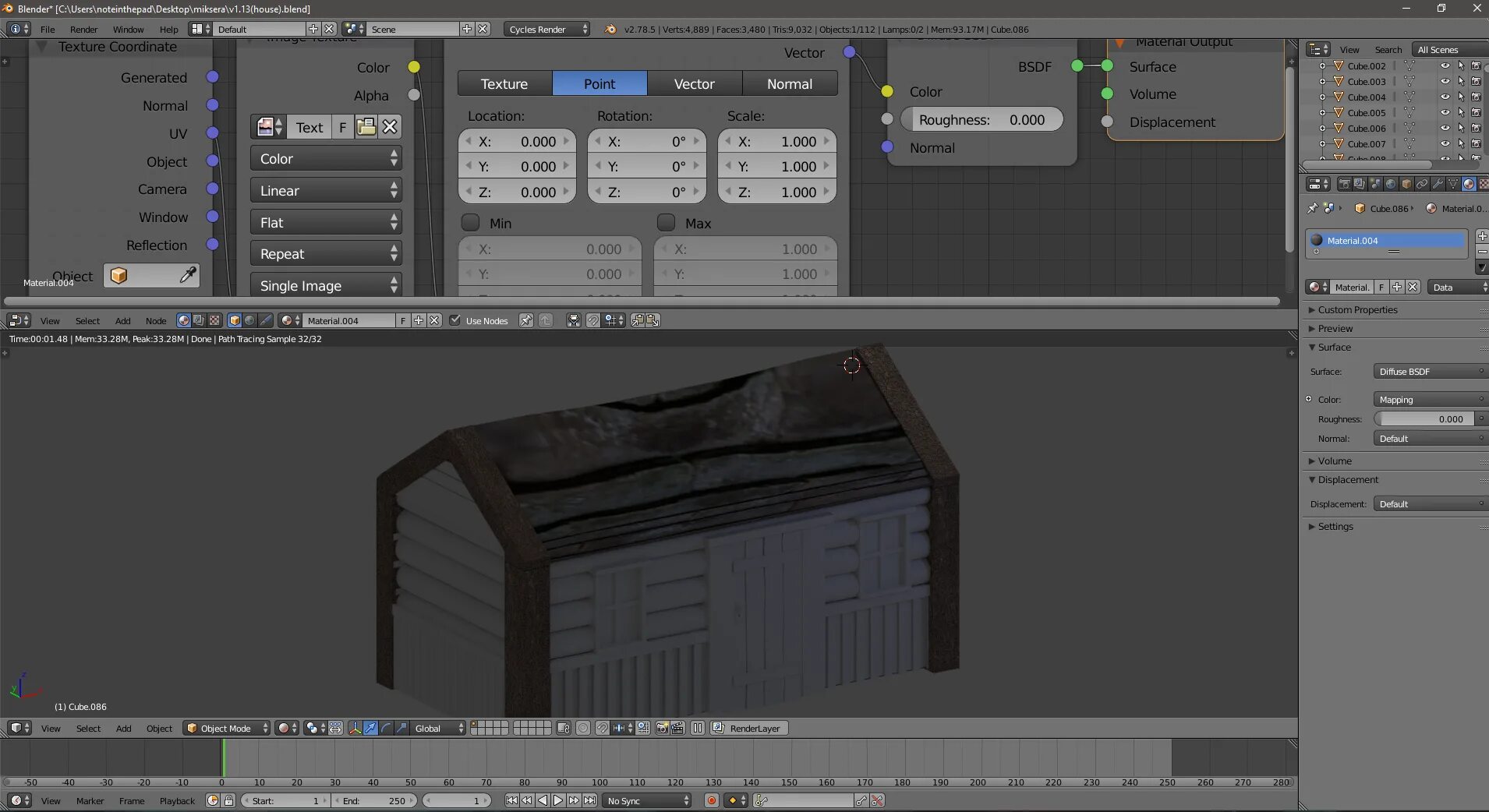The height and width of the screenshot is (812, 1489).
Task: Open the World properties tab
Action: point(1390,184)
